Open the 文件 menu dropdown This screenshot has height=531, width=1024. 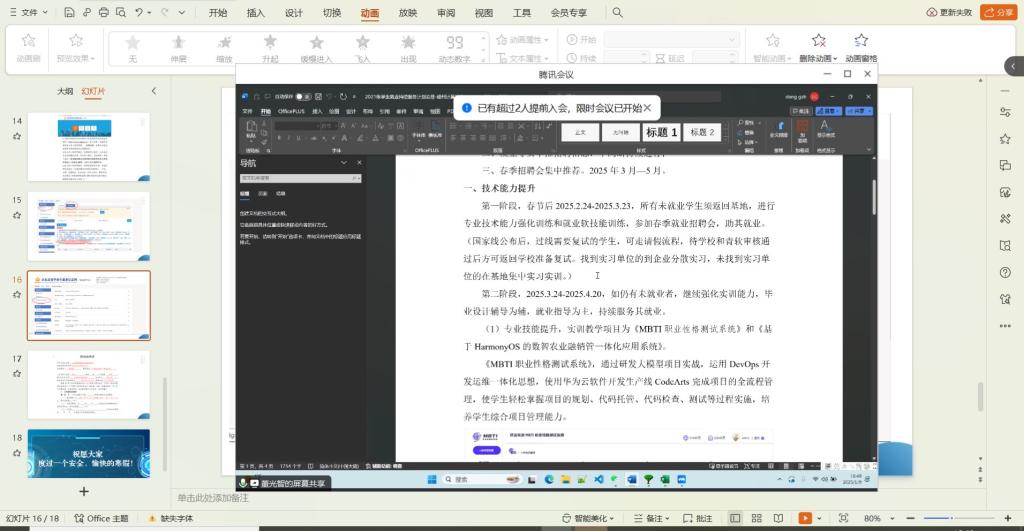pyautogui.click(x=28, y=13)
